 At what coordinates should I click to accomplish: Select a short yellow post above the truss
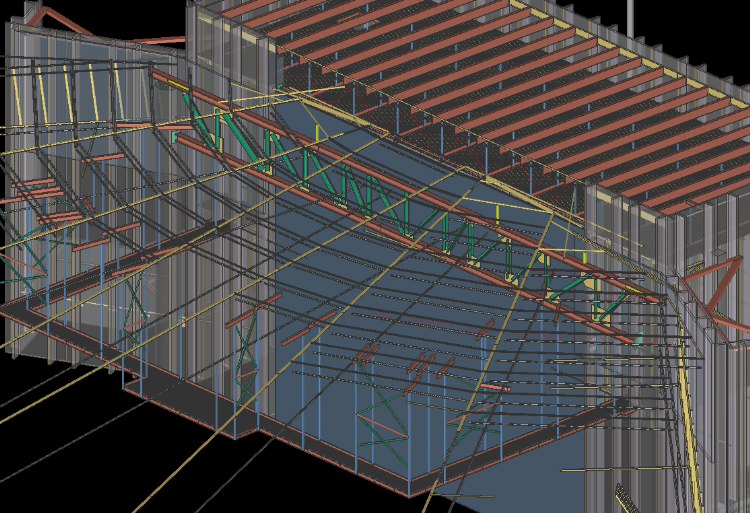319,135
